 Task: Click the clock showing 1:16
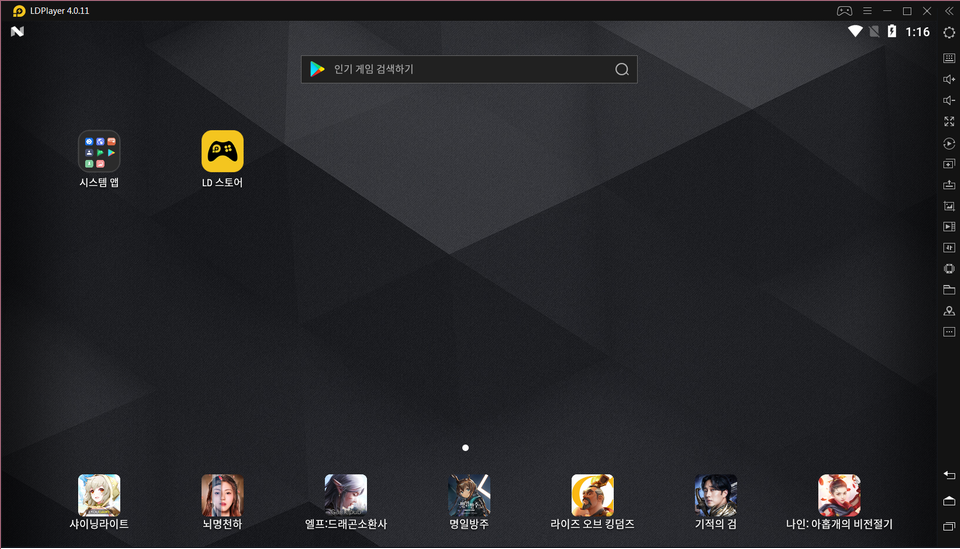tap(917, 32)
